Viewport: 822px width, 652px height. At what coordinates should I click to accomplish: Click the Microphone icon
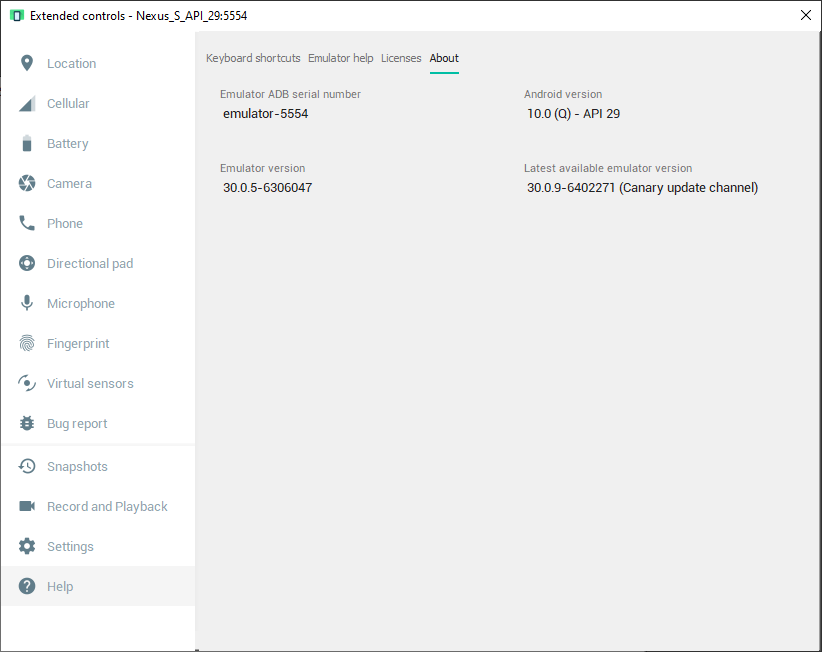tap(27, 304)
